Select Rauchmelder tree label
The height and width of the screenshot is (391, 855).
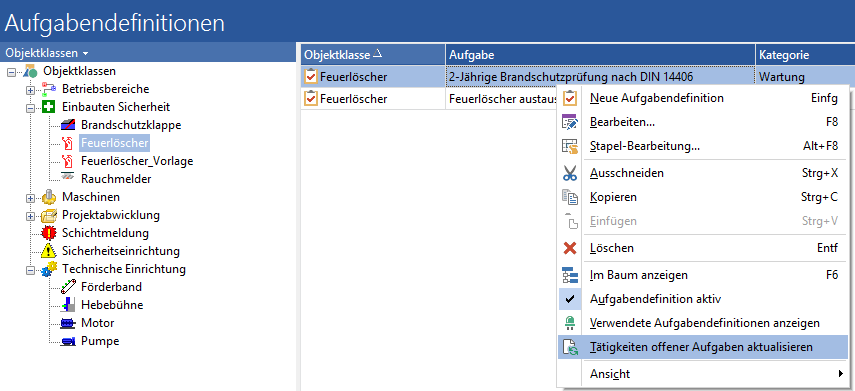point(116,179)
